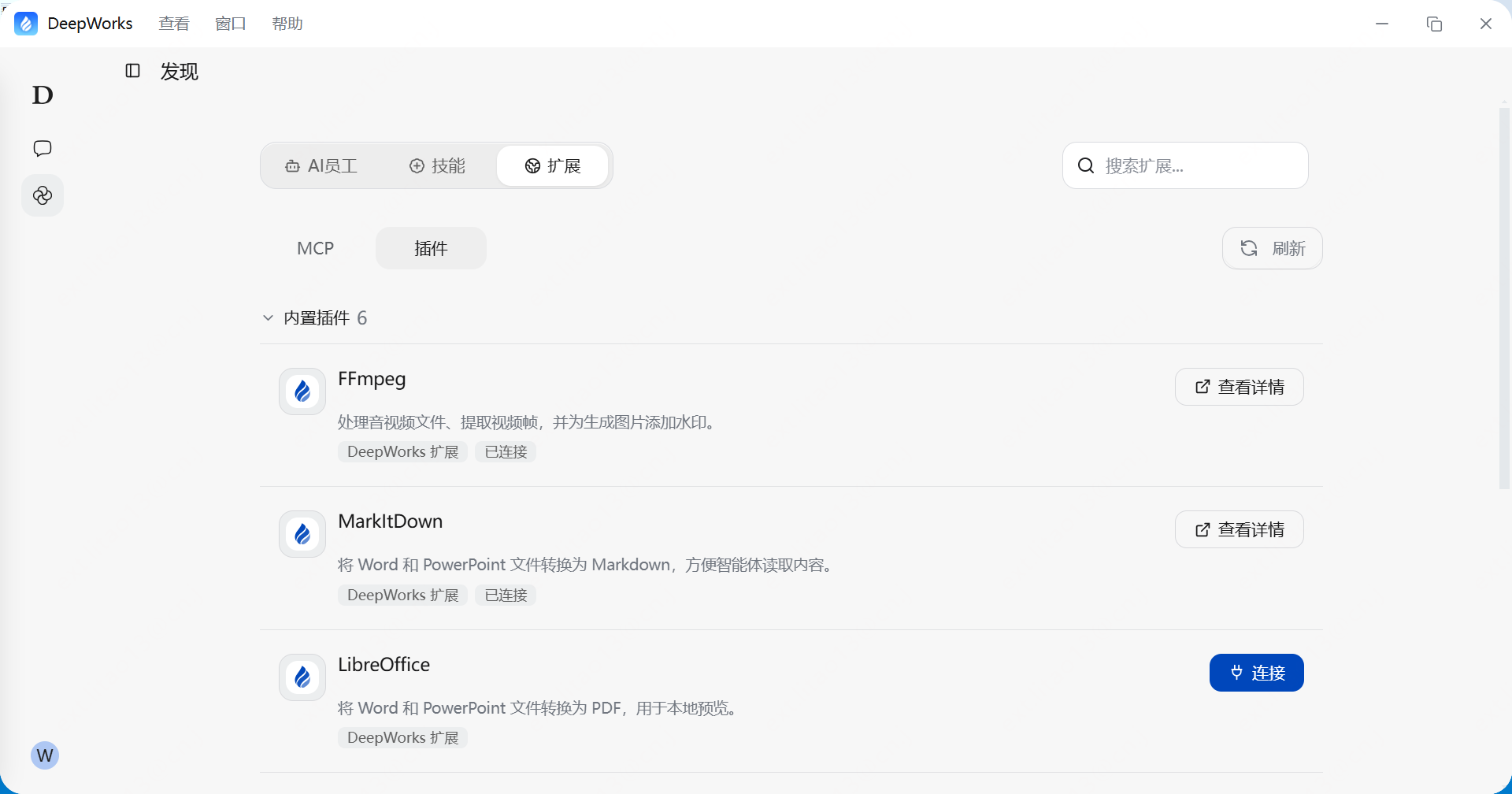Switch to the AI员工 tab

pos(321,165)
